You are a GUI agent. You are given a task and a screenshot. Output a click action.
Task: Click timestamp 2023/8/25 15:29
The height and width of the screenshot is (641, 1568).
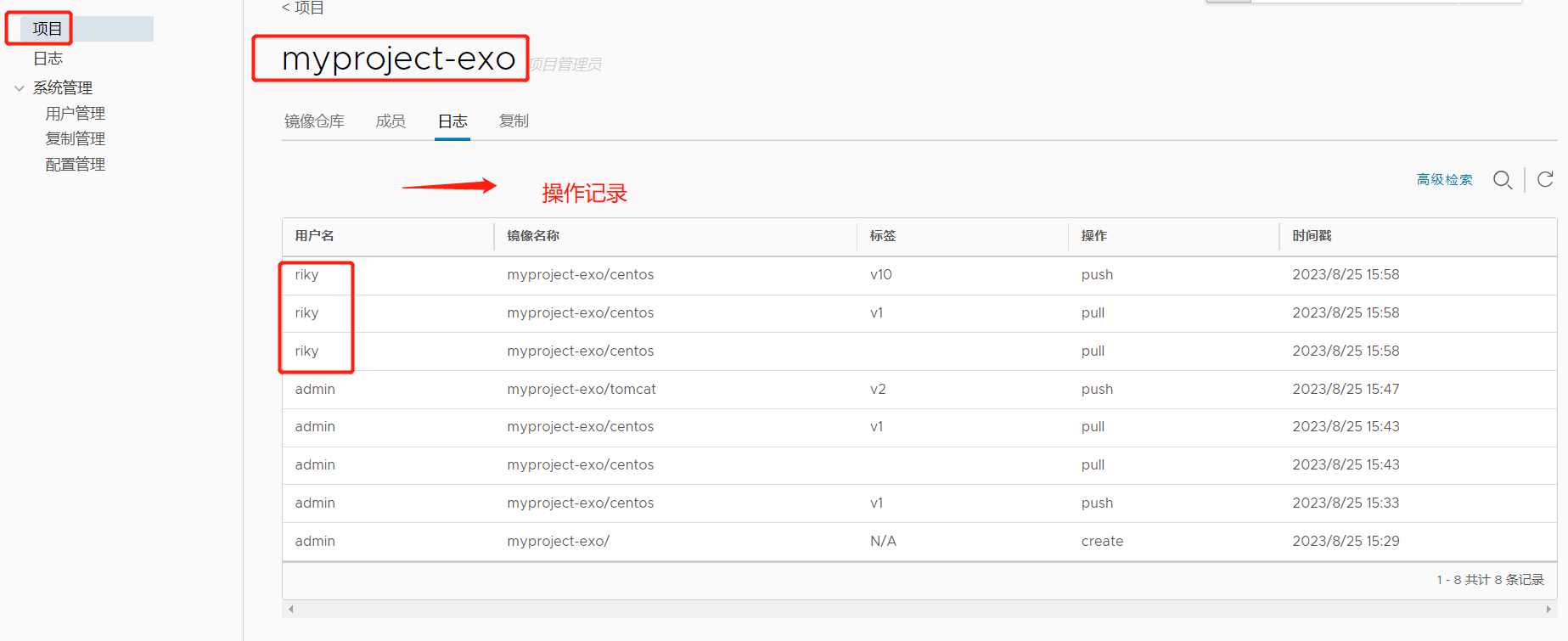[1346, 542]
